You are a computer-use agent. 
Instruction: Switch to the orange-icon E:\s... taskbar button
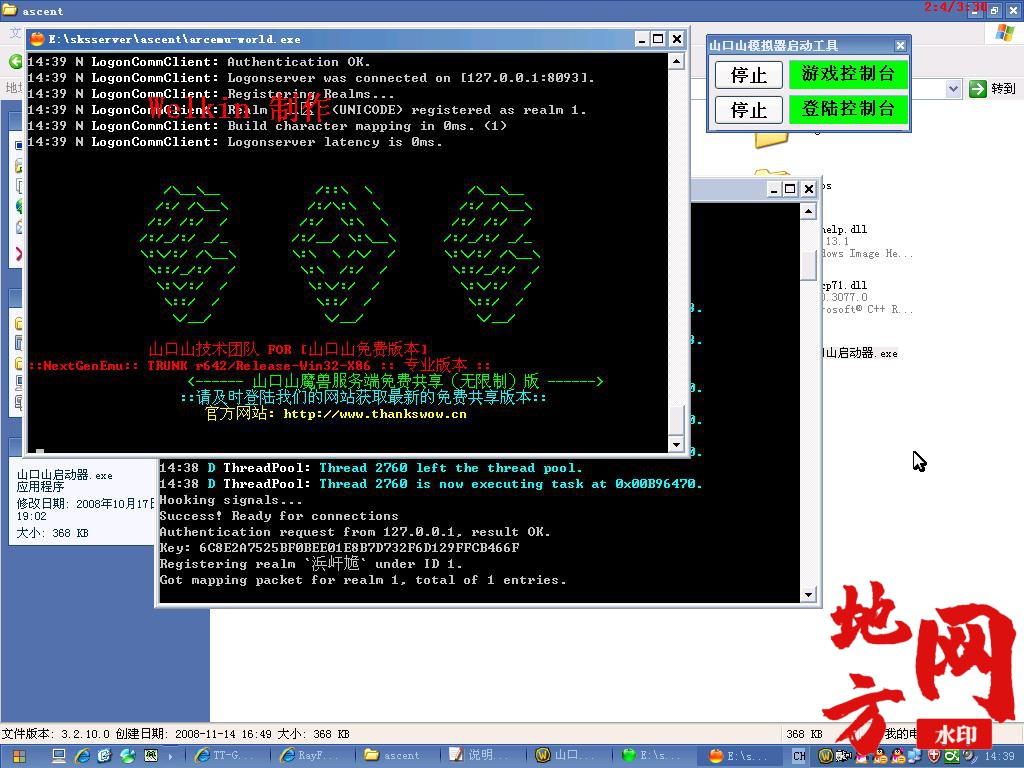tap(741, 756)
